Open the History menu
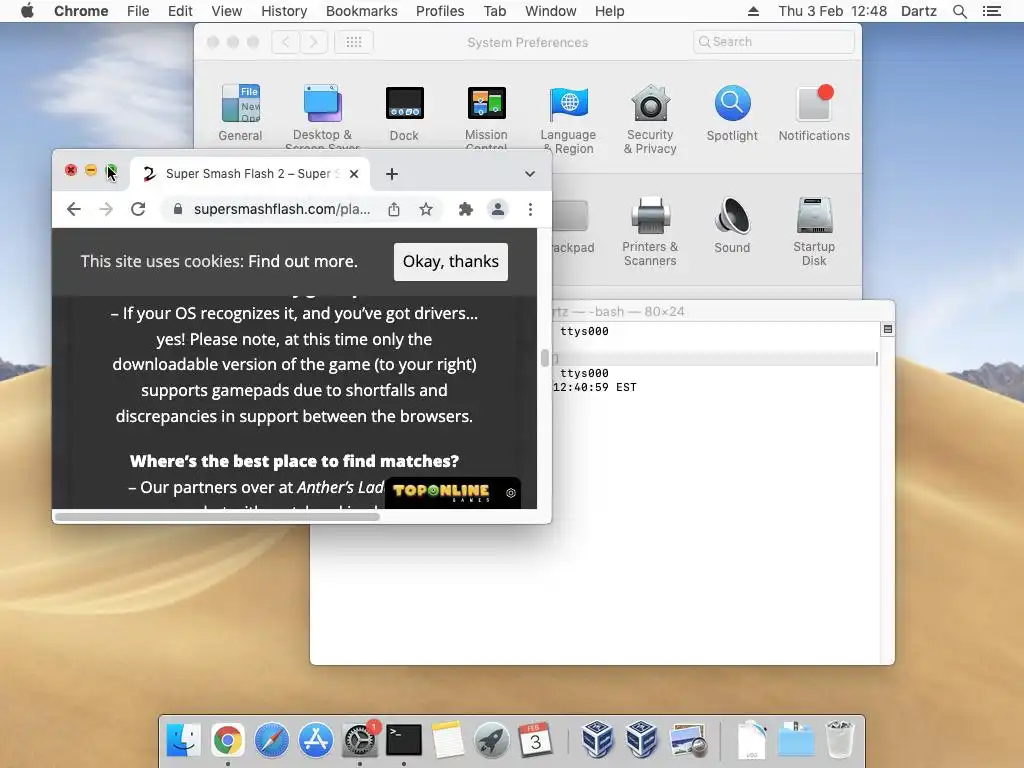 (x=284, y=11)
